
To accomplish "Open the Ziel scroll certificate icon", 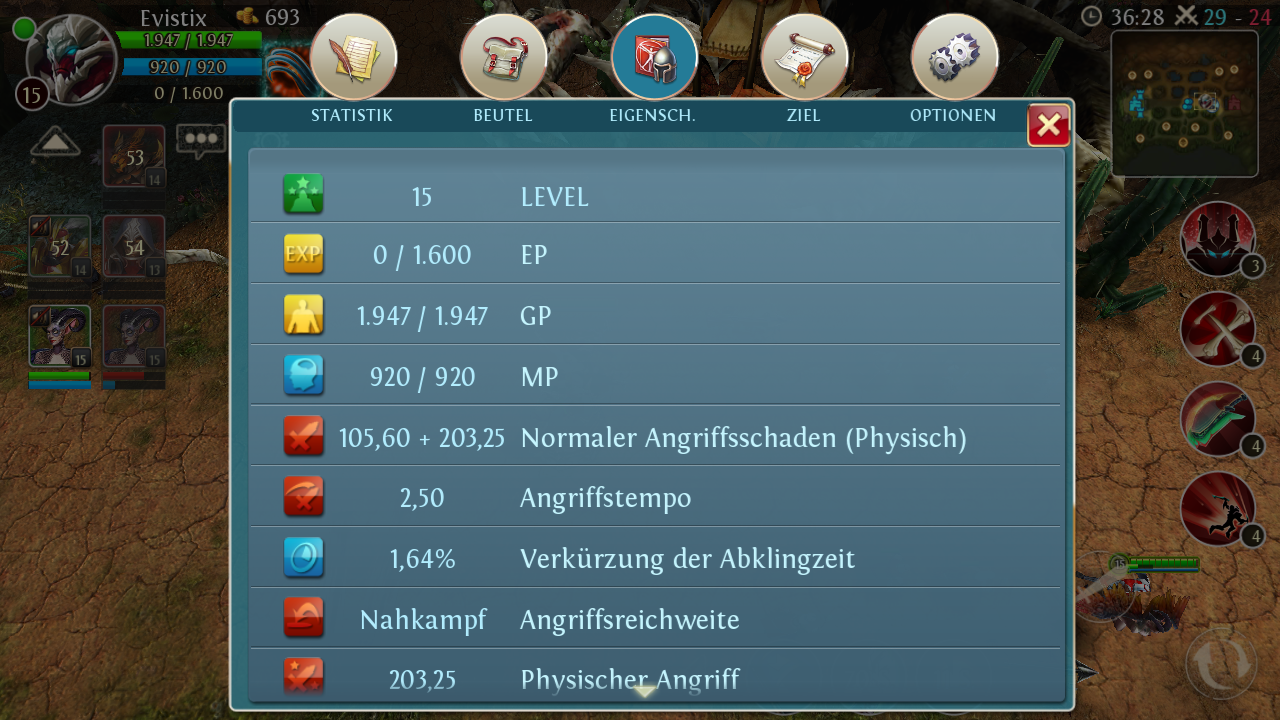I will (804, 57).
